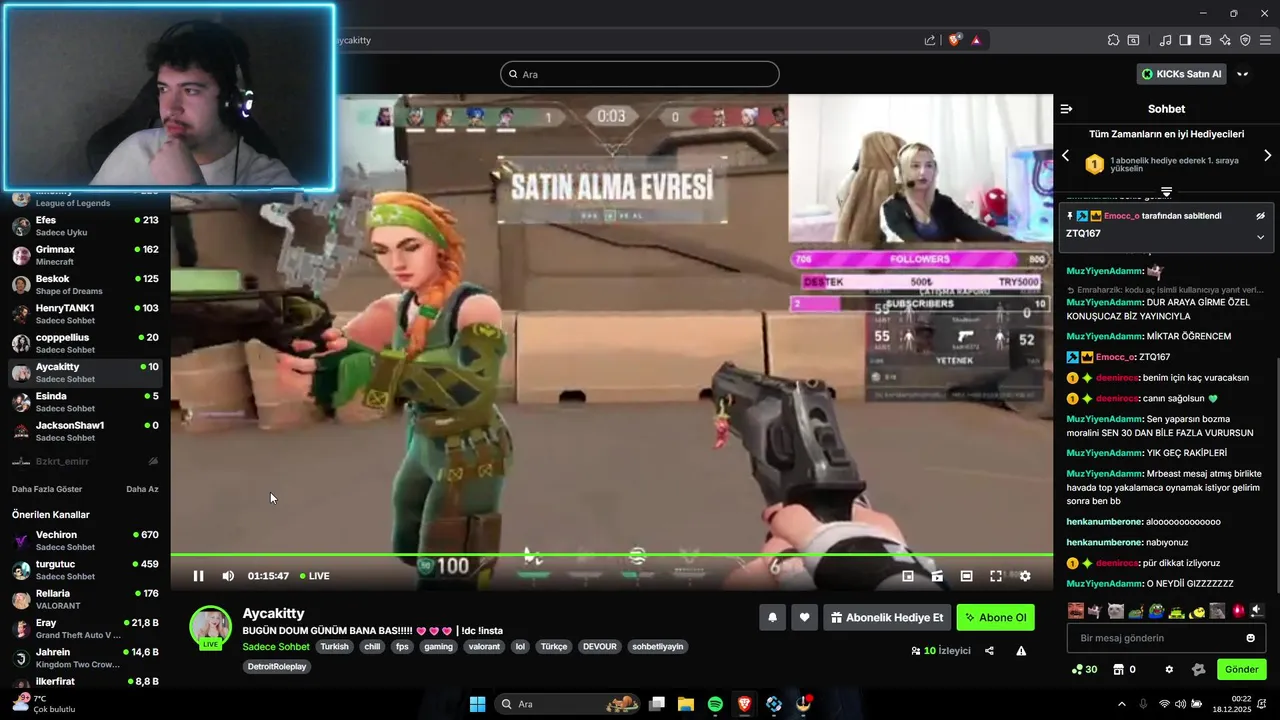The width and height of the screenshot is (1280, 720).
Task: Open Efes channel in sidebar
Action: tap(85, 226)
